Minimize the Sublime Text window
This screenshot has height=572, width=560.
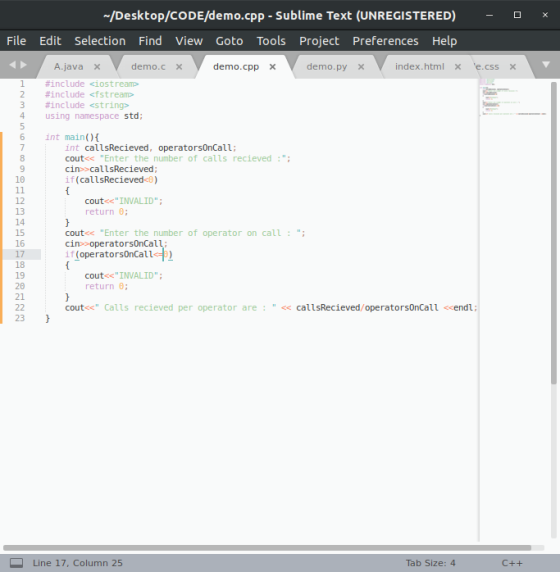click(x=490, y=15)
